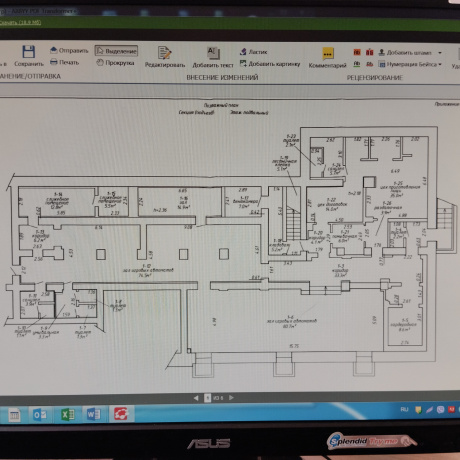Viewport: 460px width, 460px height.
Task: Go to the next page arrow
Action: [231, 397]
